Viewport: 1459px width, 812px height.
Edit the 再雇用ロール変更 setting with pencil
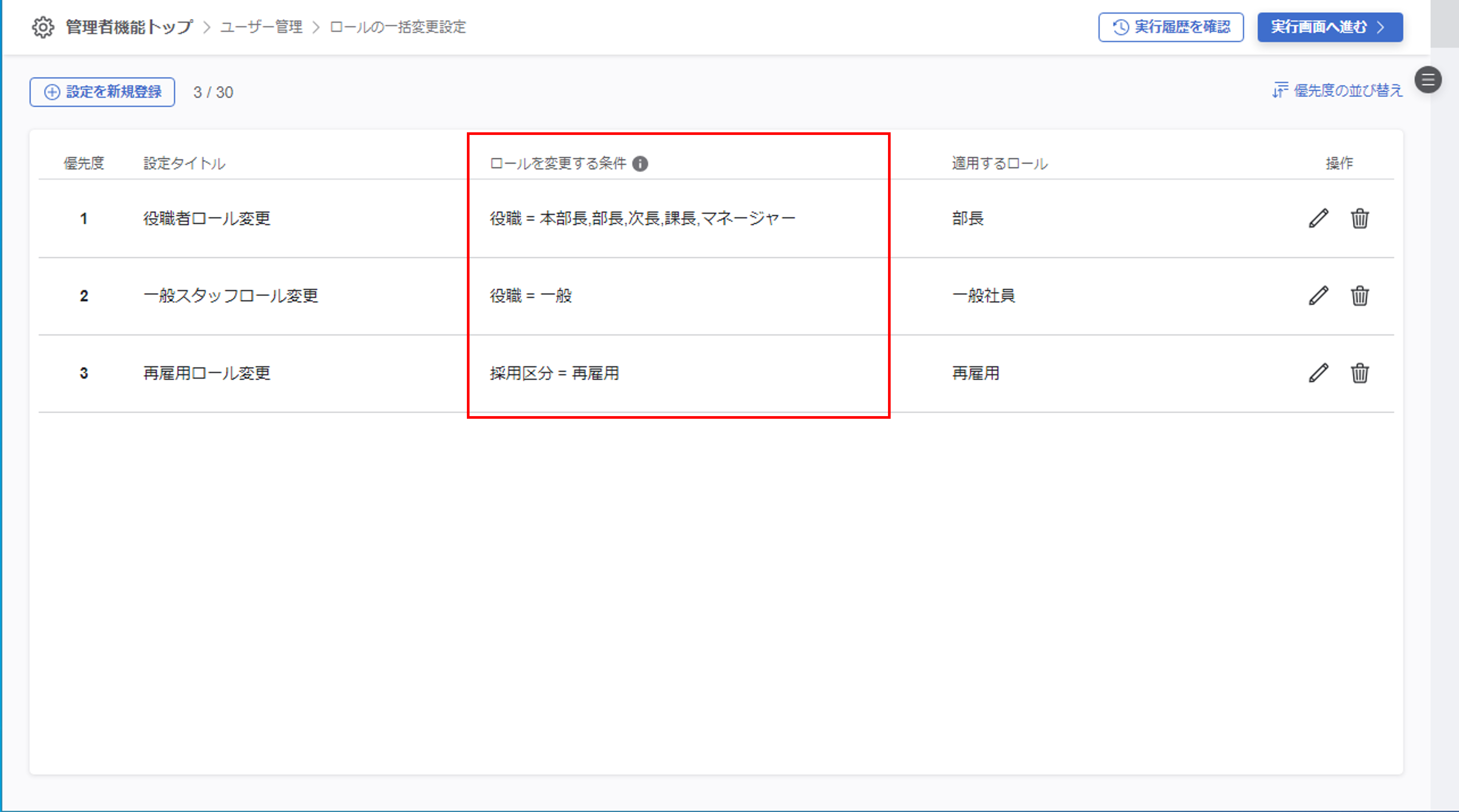pyautogui.click(x=1318, y=373)
